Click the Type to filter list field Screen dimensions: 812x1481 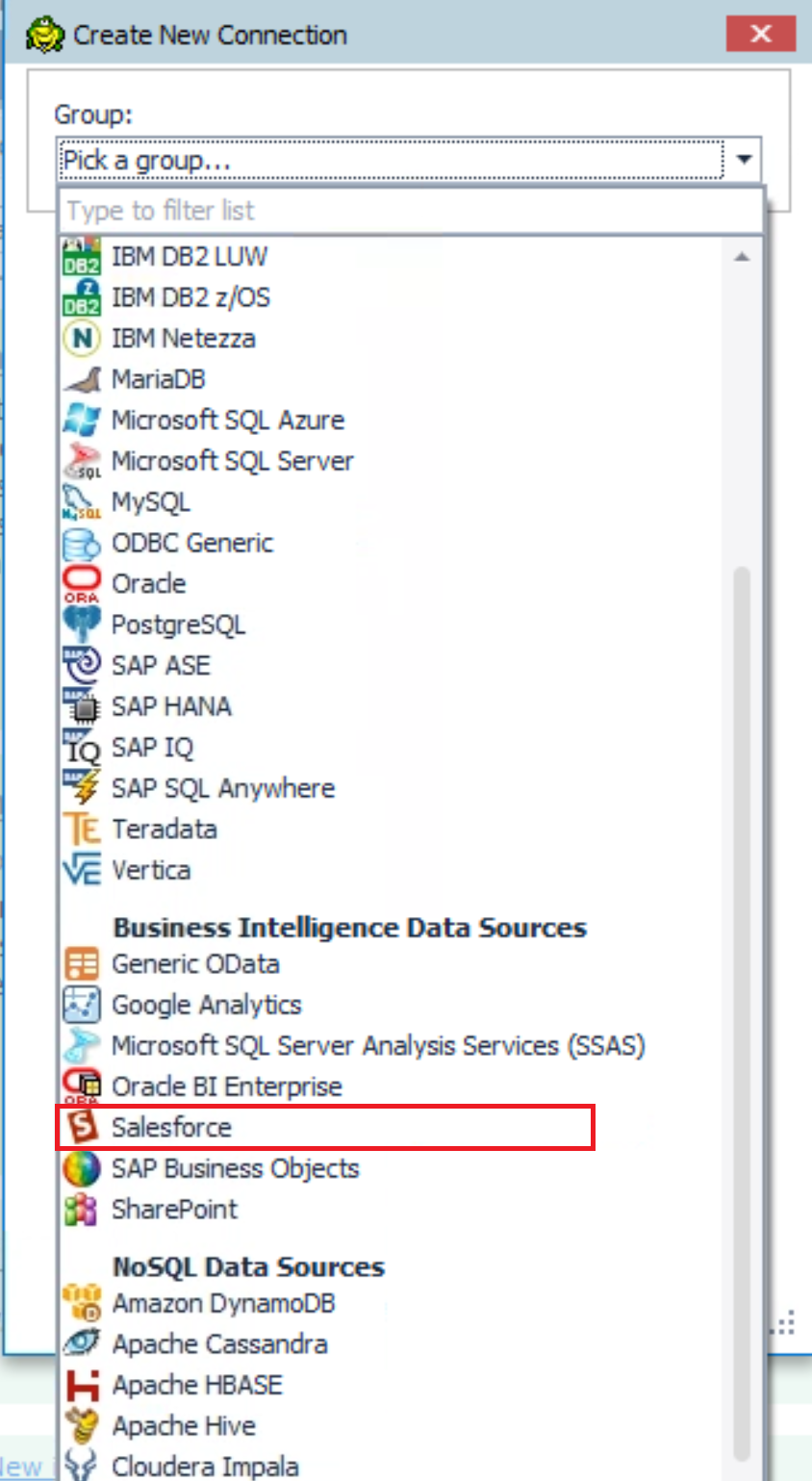pos(411,211)
